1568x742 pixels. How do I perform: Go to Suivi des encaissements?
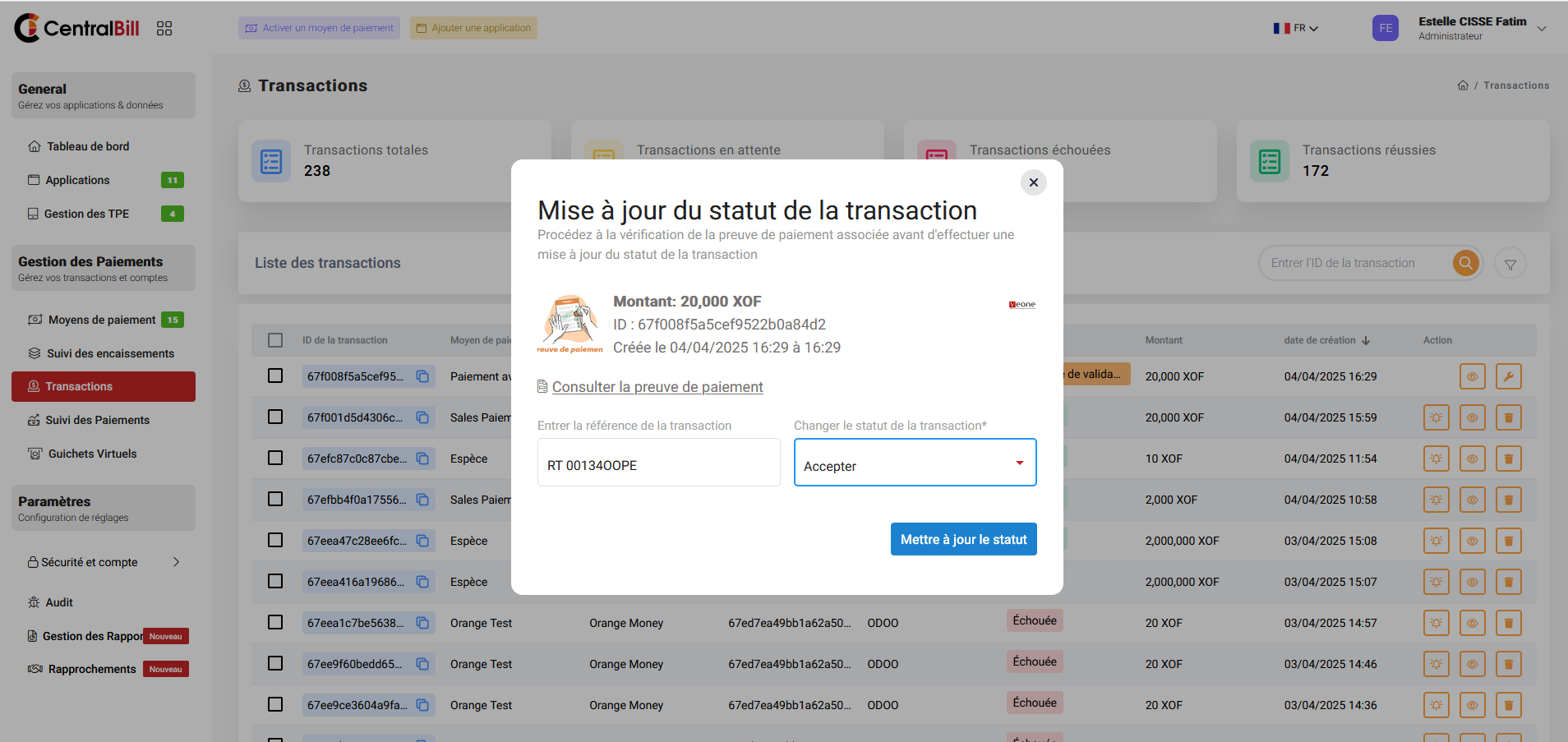tap(110, 353)
